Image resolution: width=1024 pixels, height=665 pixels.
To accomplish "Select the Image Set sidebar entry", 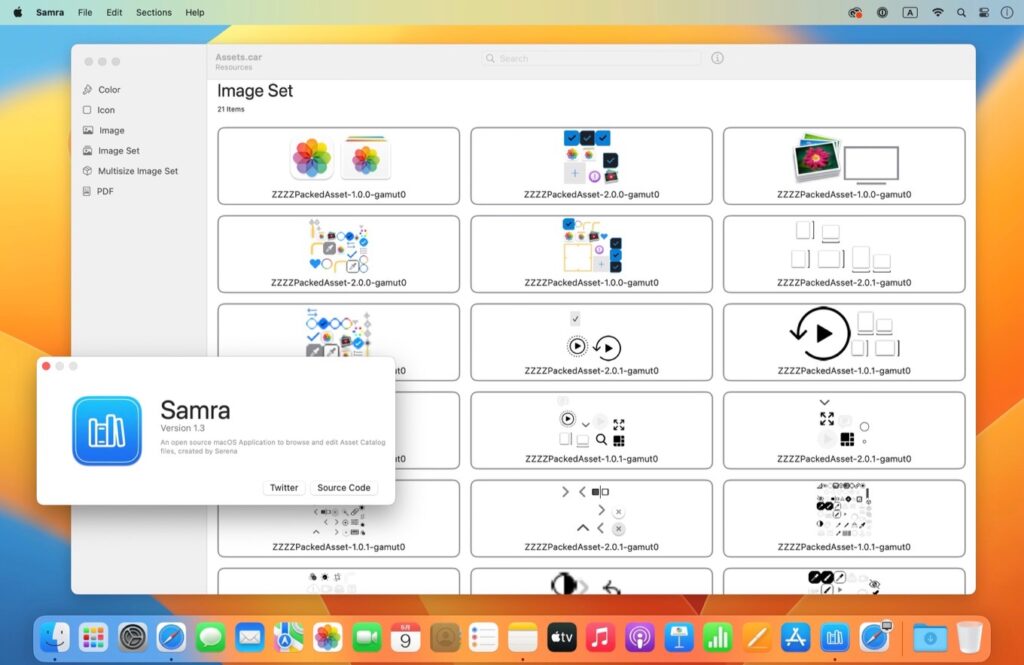I will (x=117, y=150).
